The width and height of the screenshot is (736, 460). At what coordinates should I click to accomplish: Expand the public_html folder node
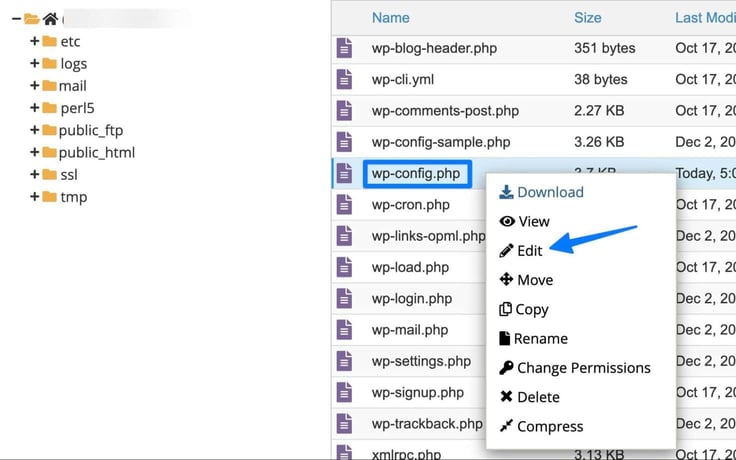click(x=34, y=152)
